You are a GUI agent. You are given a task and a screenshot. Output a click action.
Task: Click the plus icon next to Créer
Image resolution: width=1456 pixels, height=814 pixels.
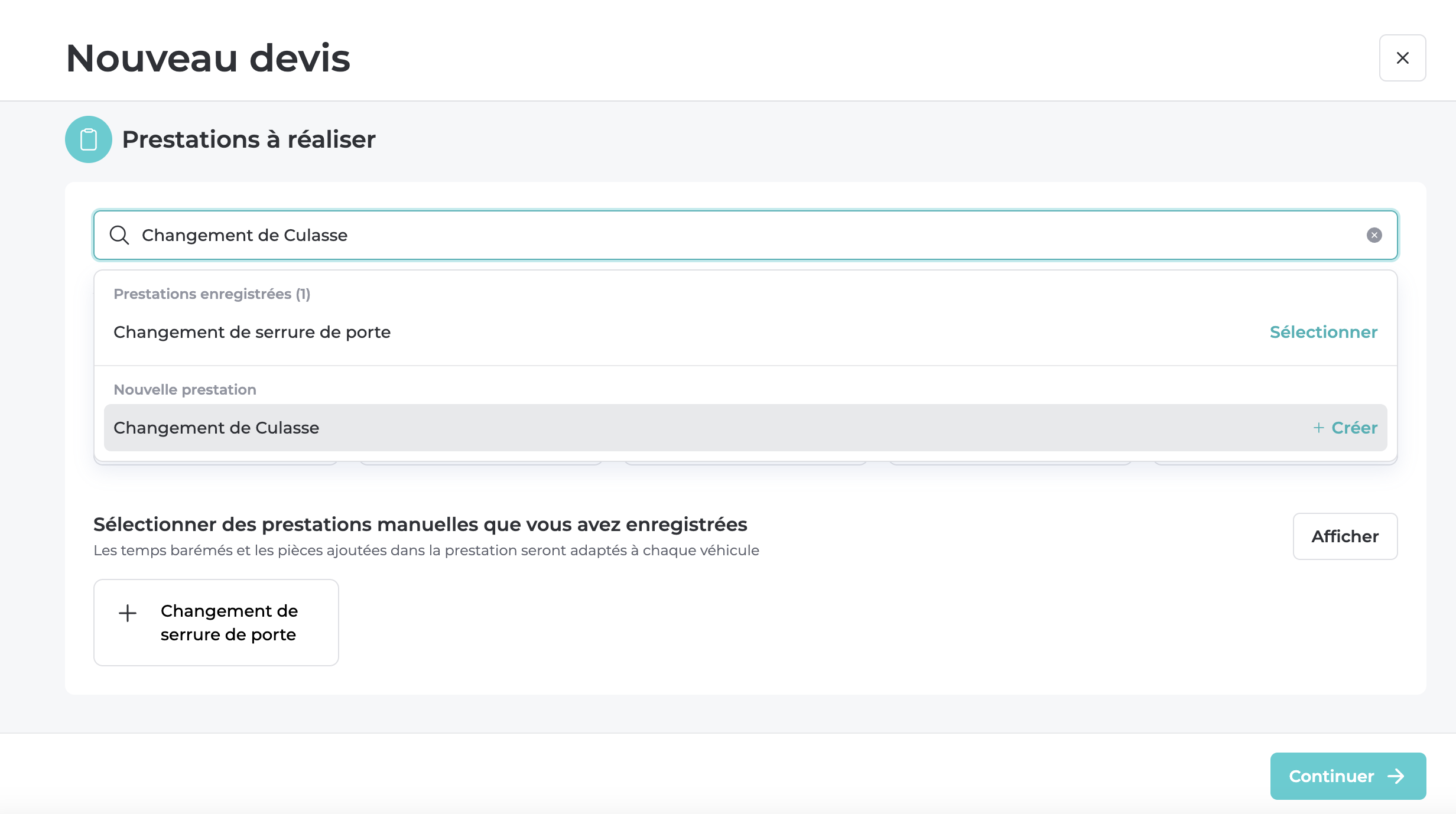coord(1318,428)
